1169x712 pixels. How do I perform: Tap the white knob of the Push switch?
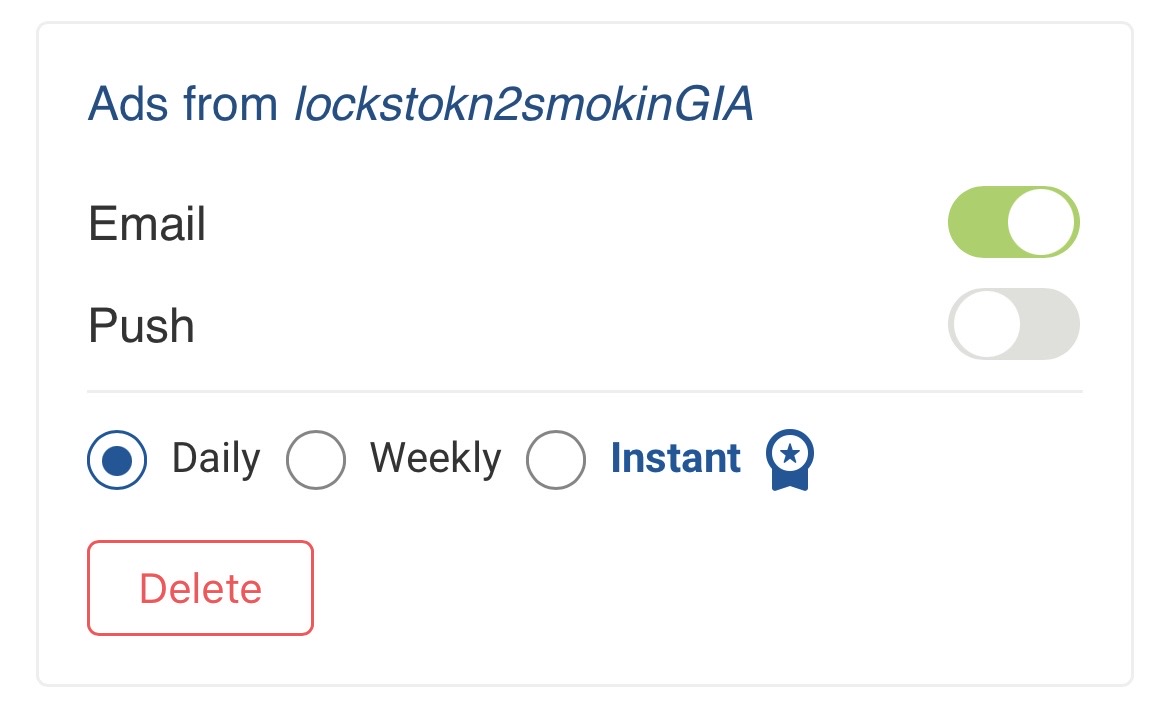point(986,324)
